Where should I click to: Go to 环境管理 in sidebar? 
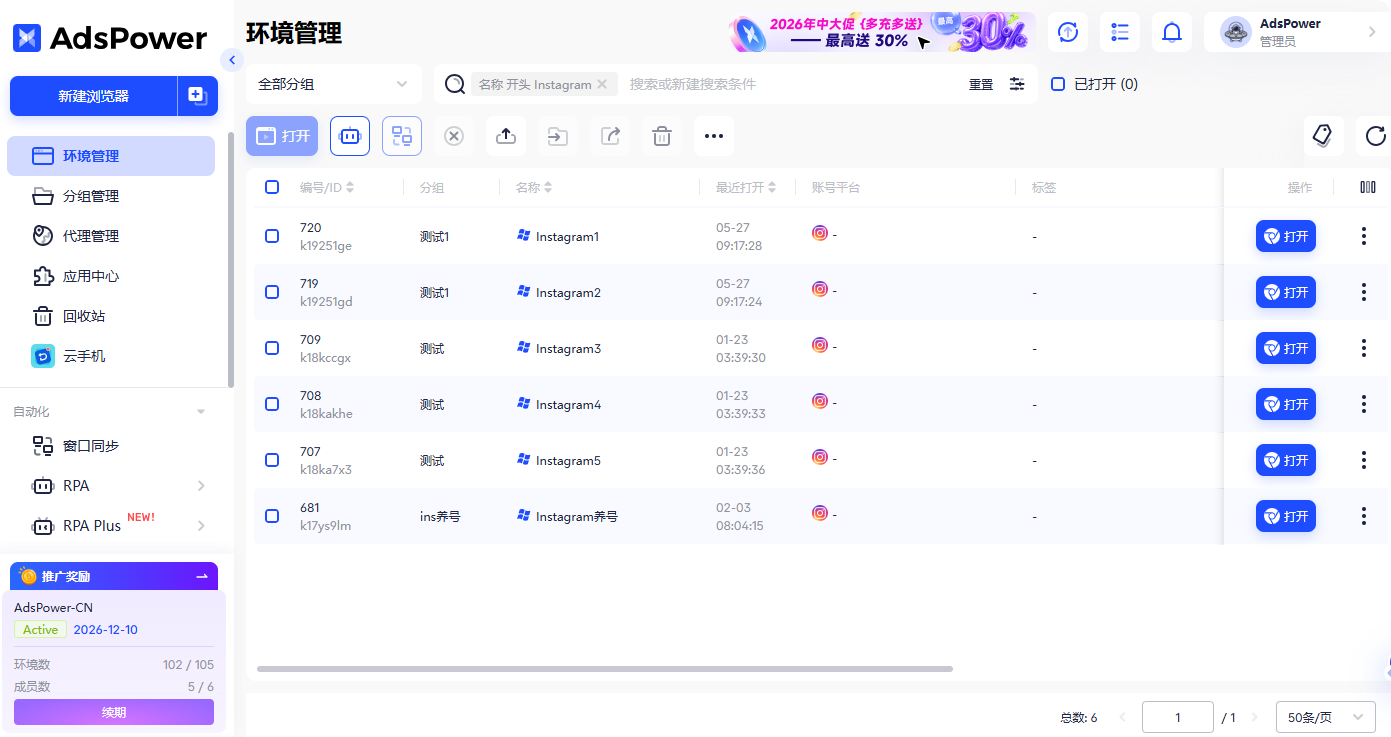[x=111, y=156]
